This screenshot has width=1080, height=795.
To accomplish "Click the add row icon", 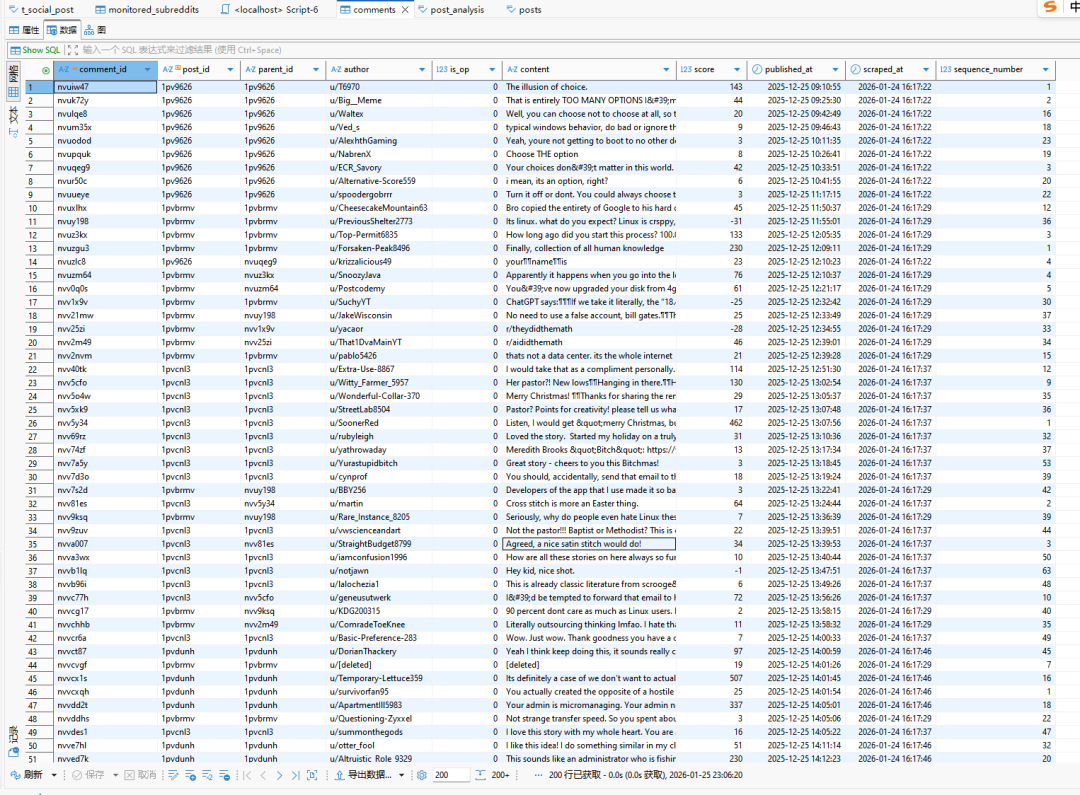I will click(x=189, y=775).
